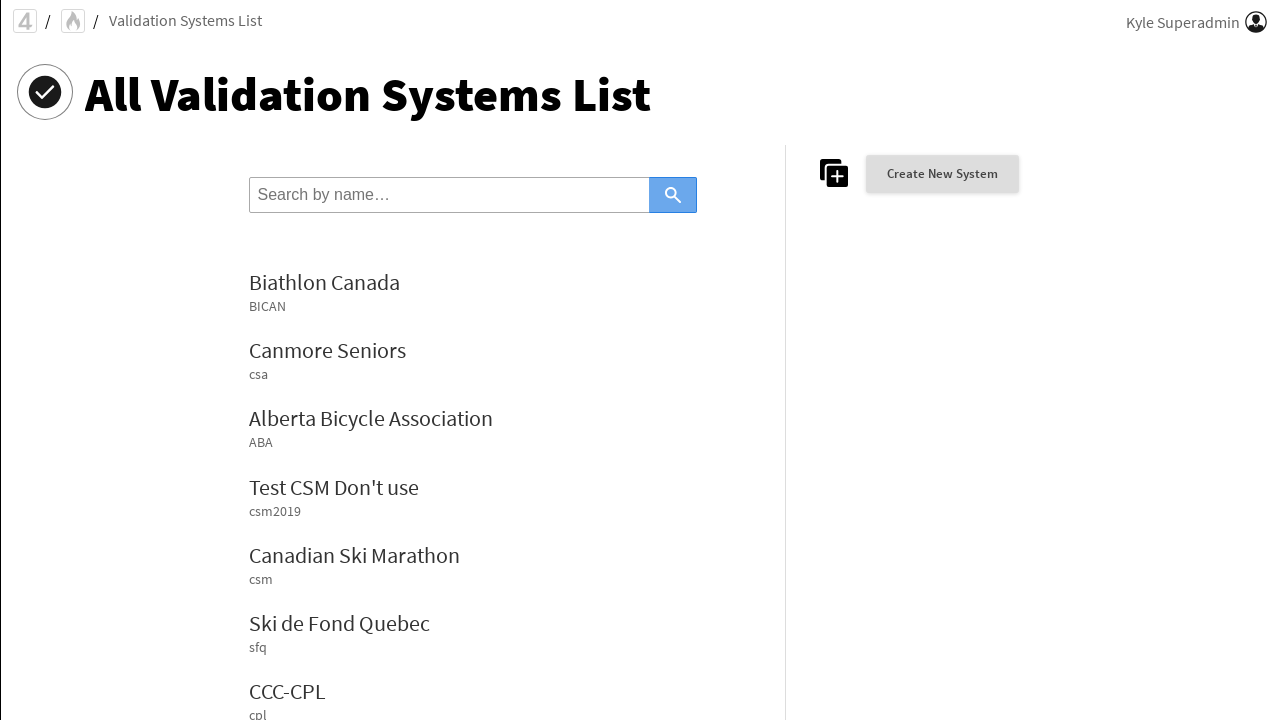
Task: Click the add-new-system plus icon
Action: (834, 173)
